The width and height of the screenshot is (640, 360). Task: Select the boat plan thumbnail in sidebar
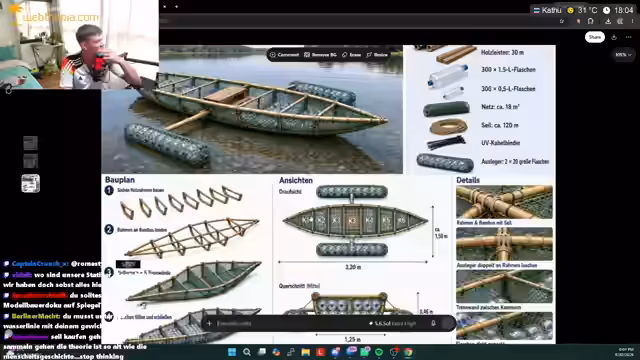click(31, 183)
